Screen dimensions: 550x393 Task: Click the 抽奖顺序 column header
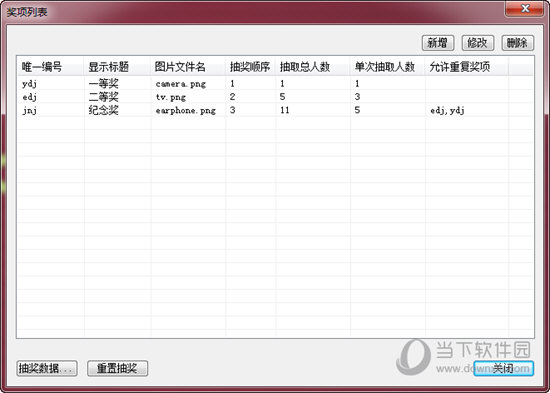pyautogui.click(x=251, y=66)
